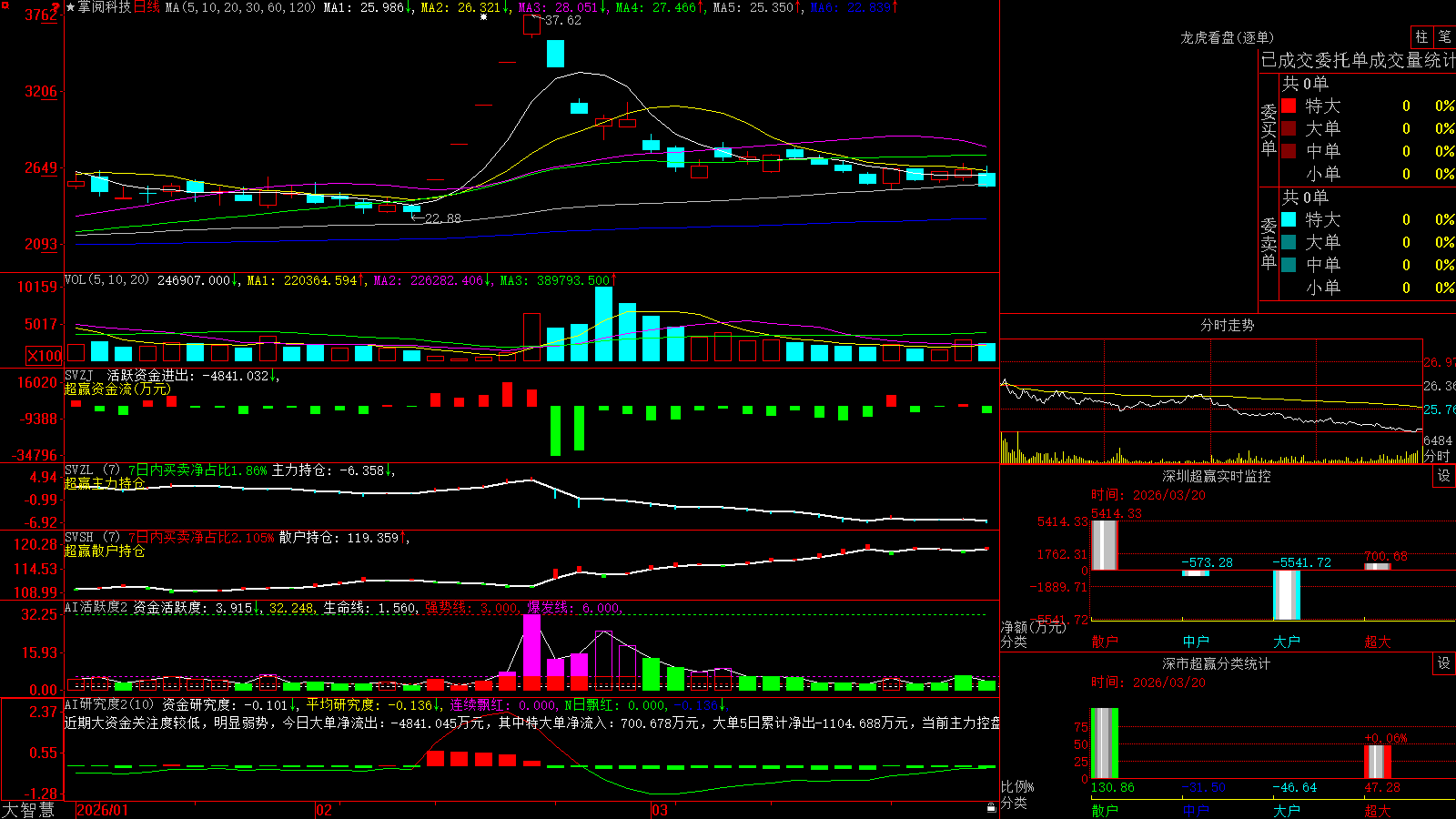Click the red question mark help icon
1456x819 pixels.
(x=56, y=7)
